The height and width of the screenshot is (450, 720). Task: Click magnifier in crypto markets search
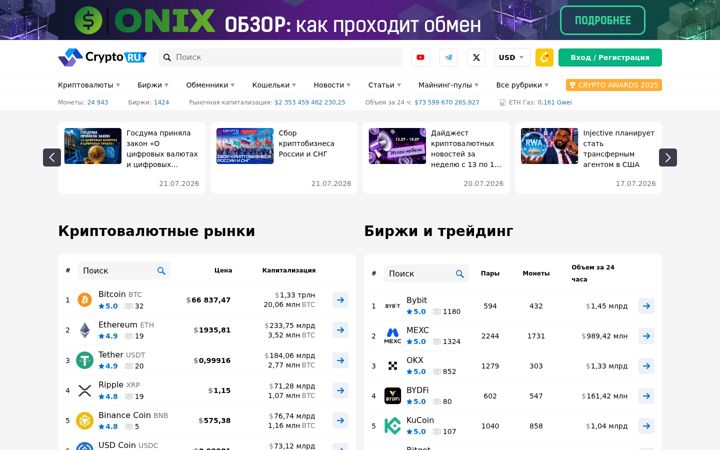(x=161, y=271)
